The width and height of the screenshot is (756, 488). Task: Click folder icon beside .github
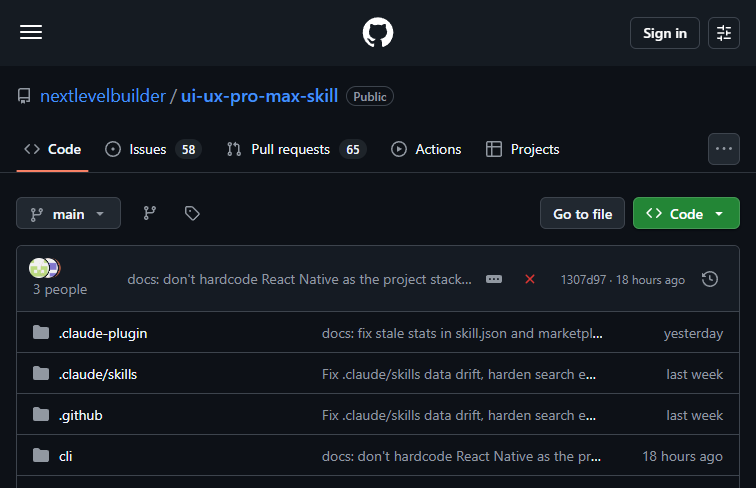(x=41, y=414)
